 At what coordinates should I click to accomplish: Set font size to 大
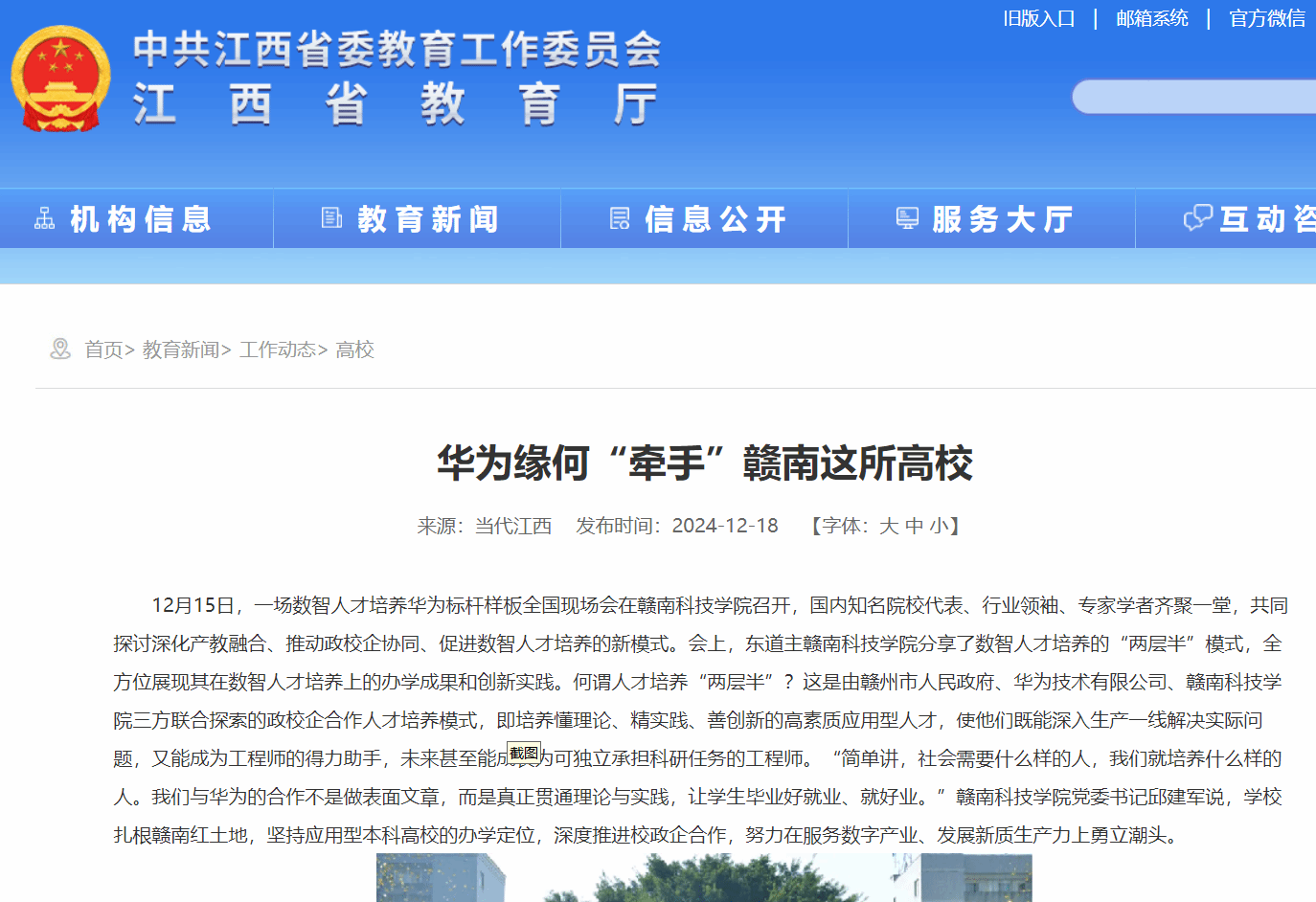click(888, 526)
